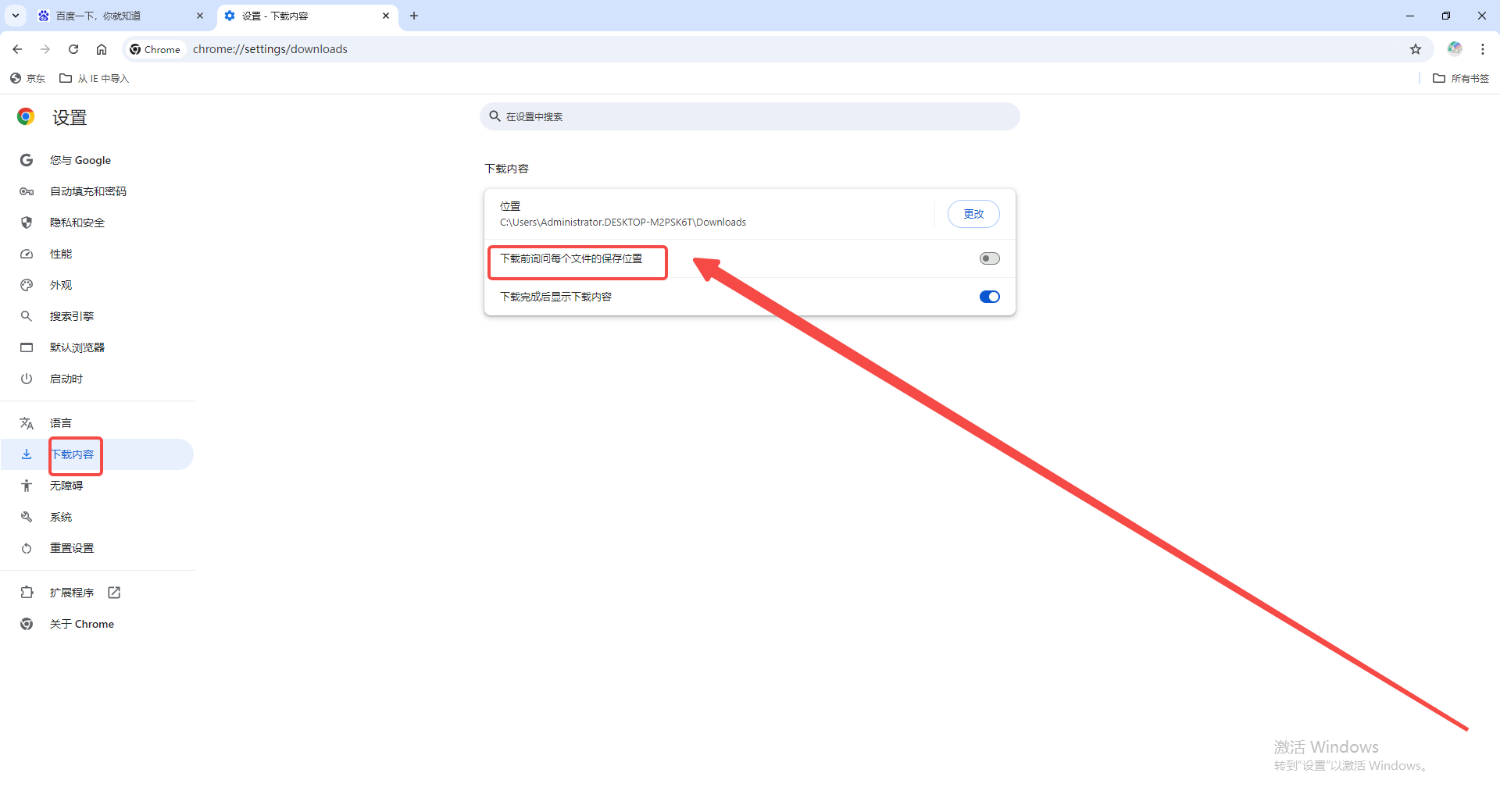1500x812 pixels.
Task: Click the key icon for 自动填充和密码
Action: tap(27, 191)
